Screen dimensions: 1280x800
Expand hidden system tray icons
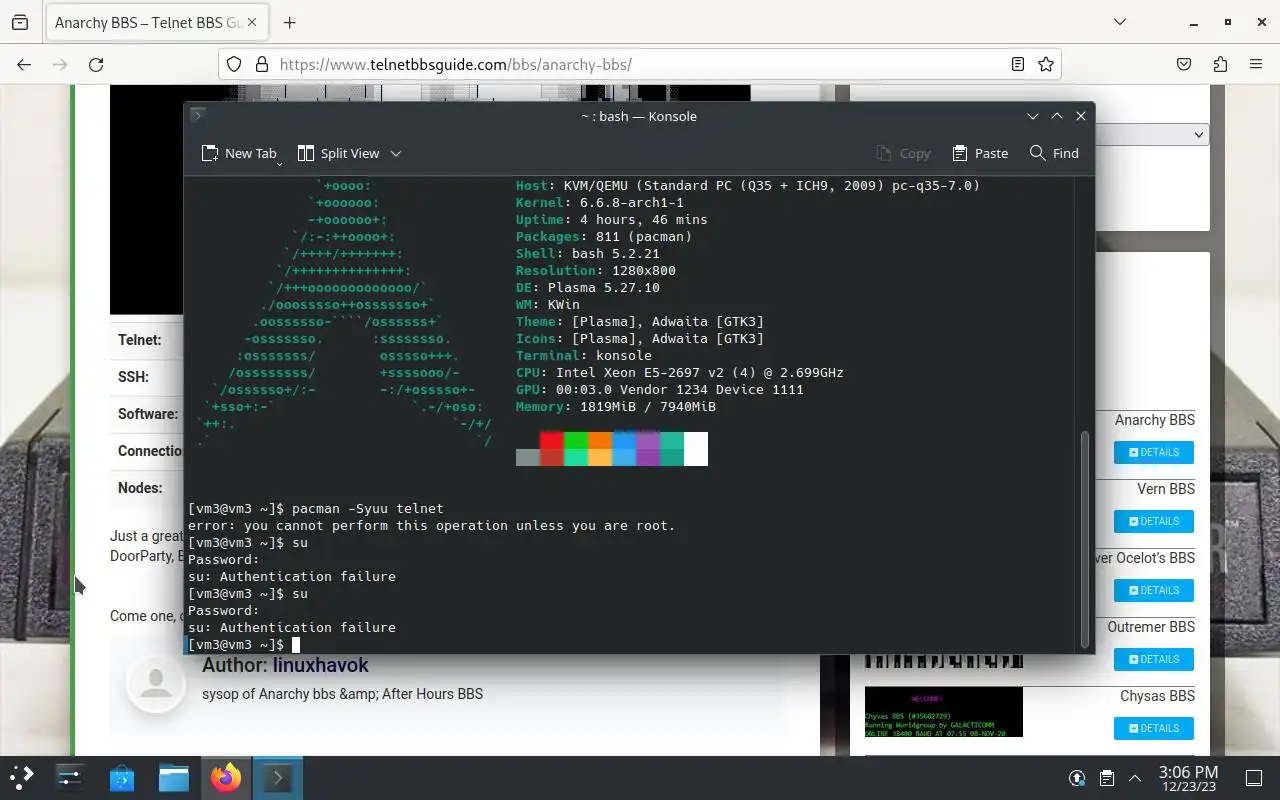tap(1135, 778)
